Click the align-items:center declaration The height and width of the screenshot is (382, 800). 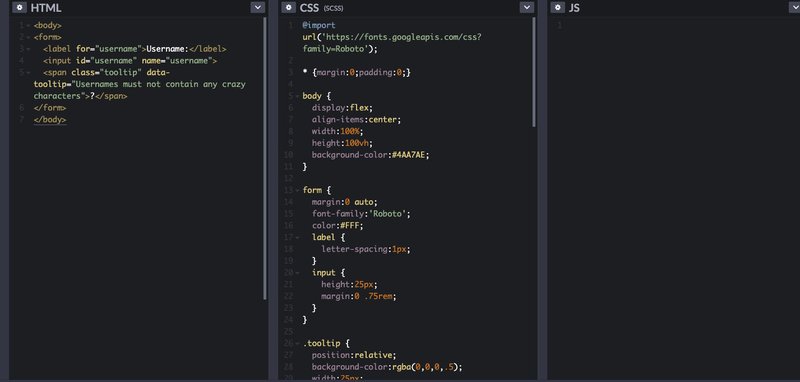pyautogui.click(x=357, y=119)
